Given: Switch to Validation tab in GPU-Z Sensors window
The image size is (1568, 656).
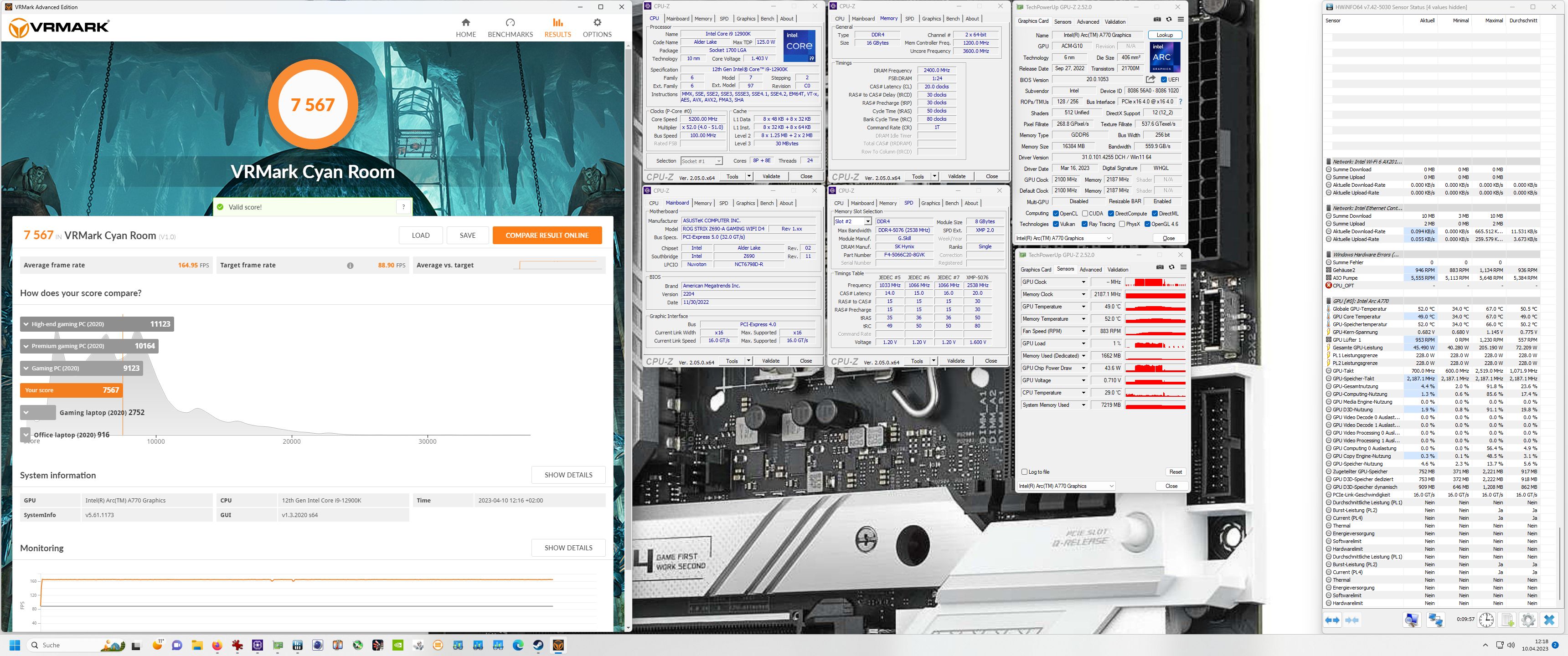Looking at the screenshot, I should click(1118, 270).
